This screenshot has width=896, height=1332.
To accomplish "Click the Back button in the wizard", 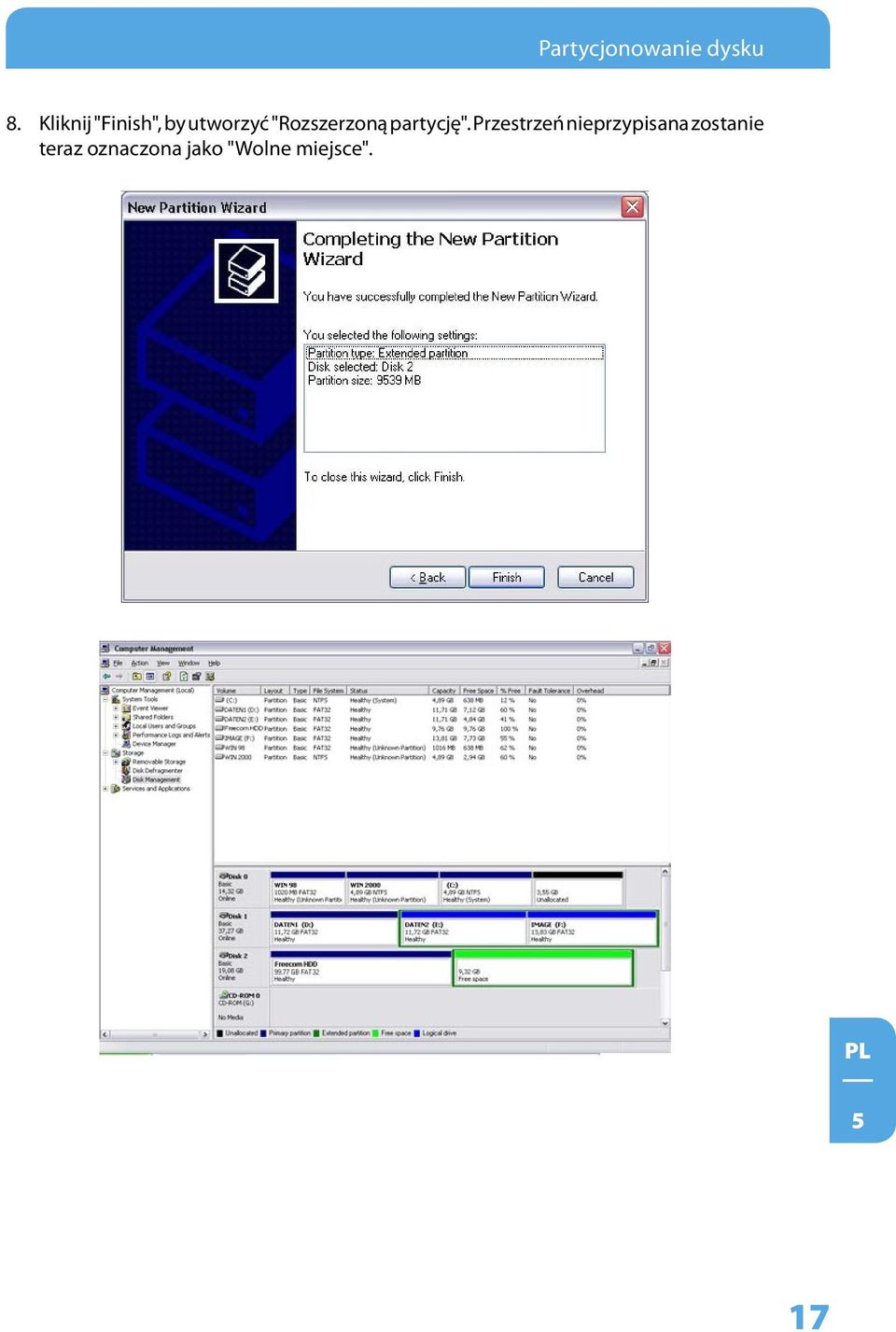I will [x=427, y=577].
